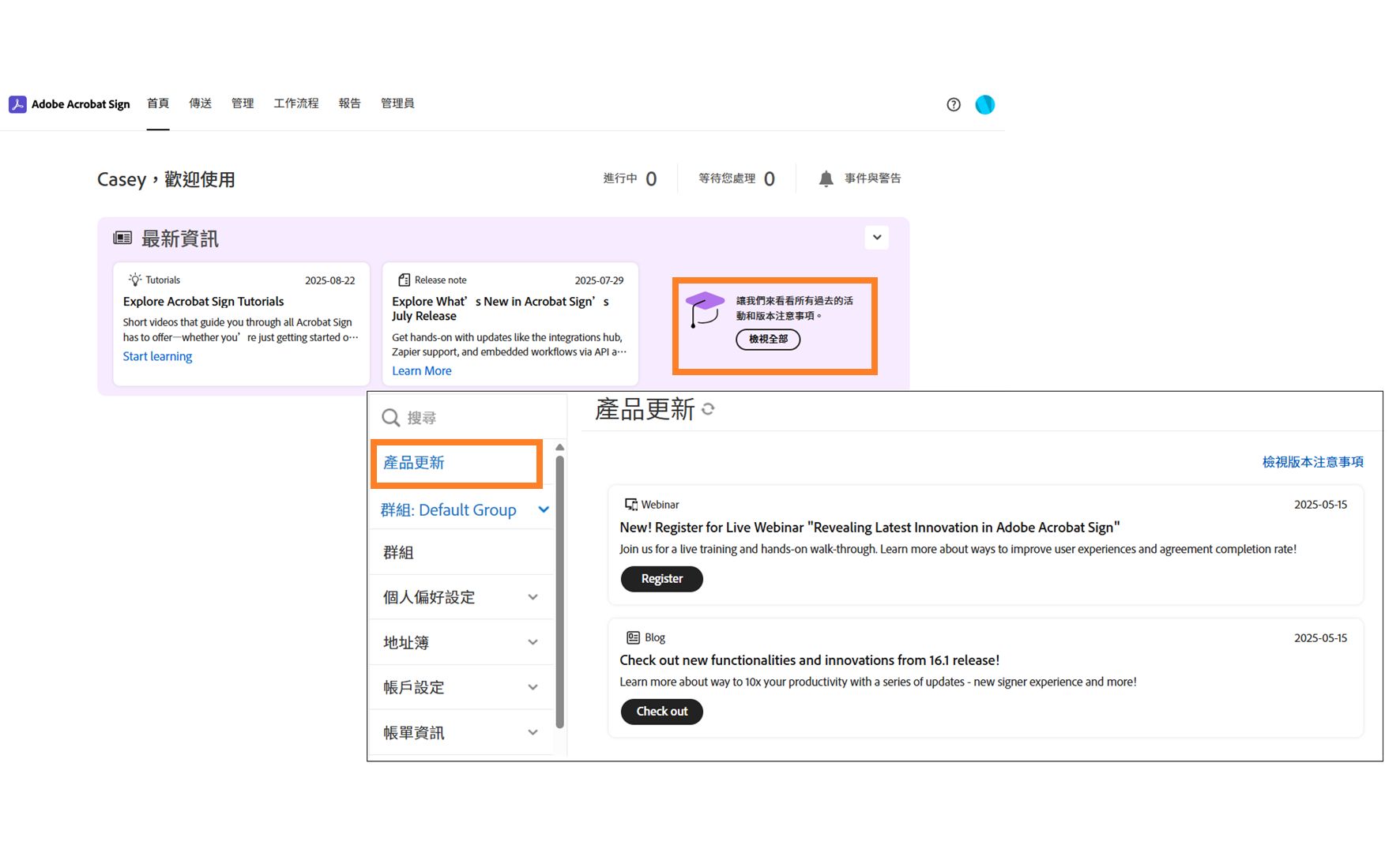Switch to the 管理 tab
The width and height of the screenshot is (1400, 868).
pos(243,103)
